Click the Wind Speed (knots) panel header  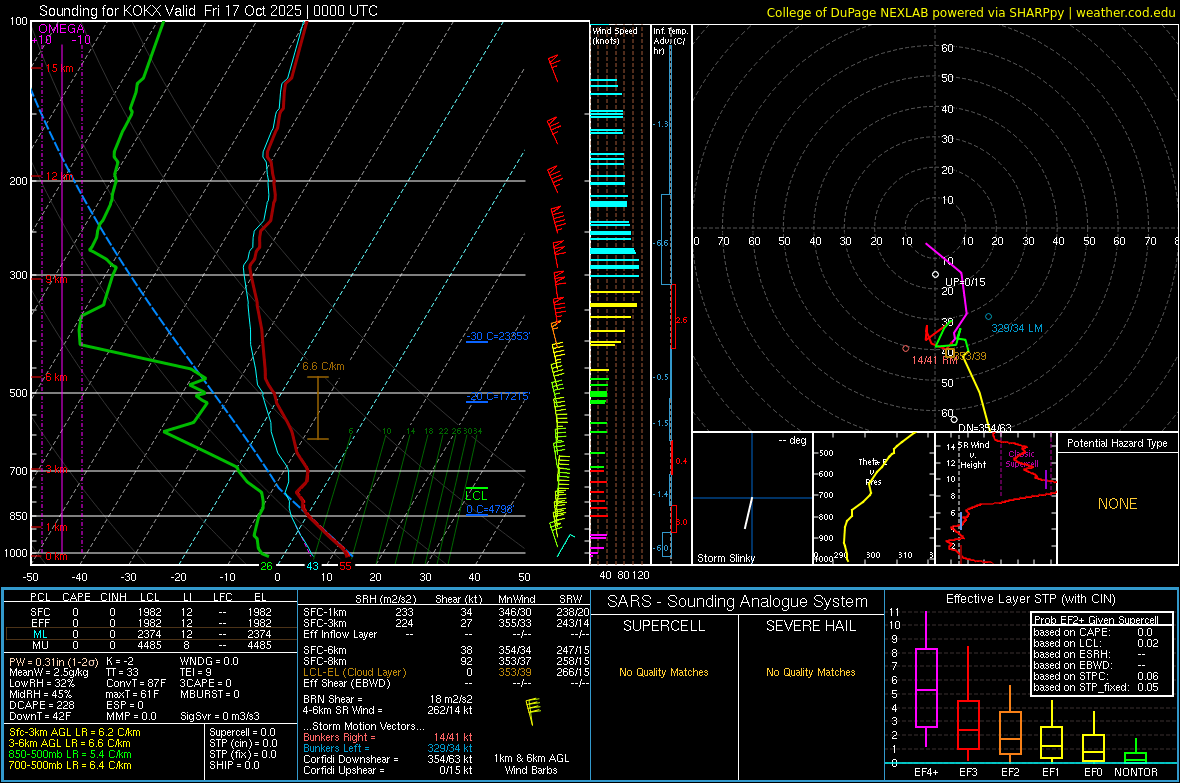tap(614, 35)
